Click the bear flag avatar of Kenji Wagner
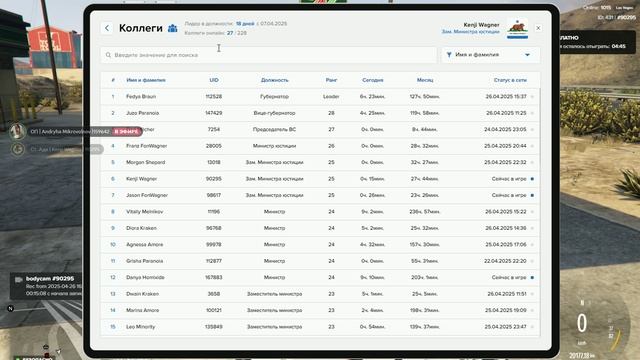Screen dimensions: 640x360 [x=517, y=29]
